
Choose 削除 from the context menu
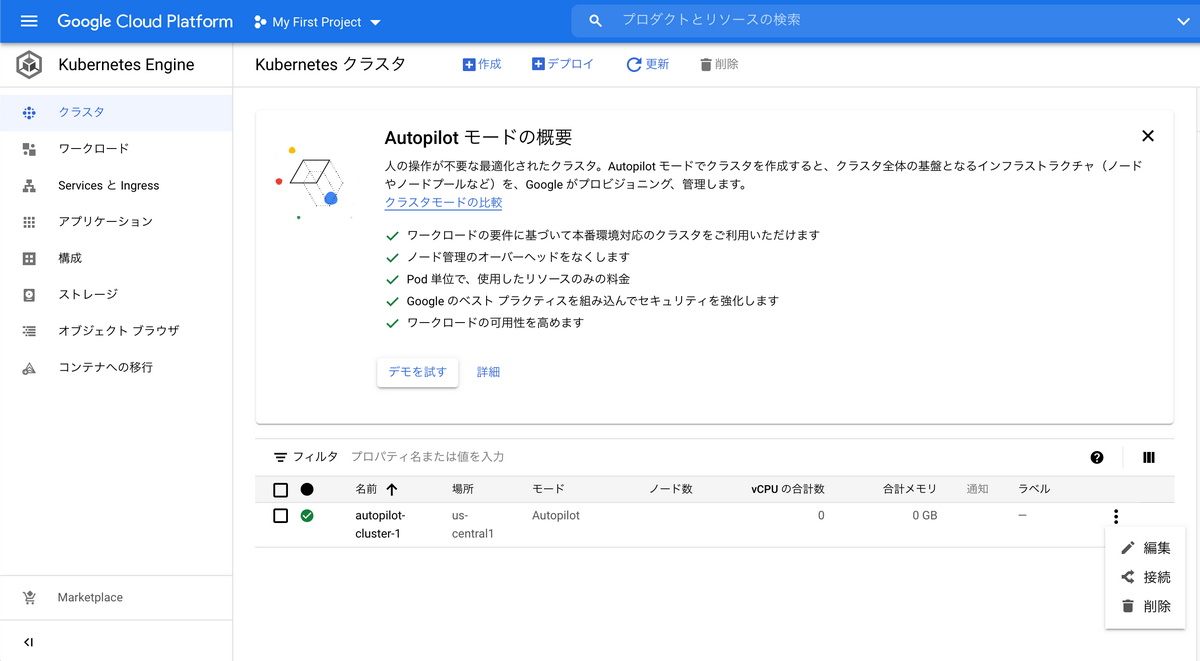click(1145, 606)
